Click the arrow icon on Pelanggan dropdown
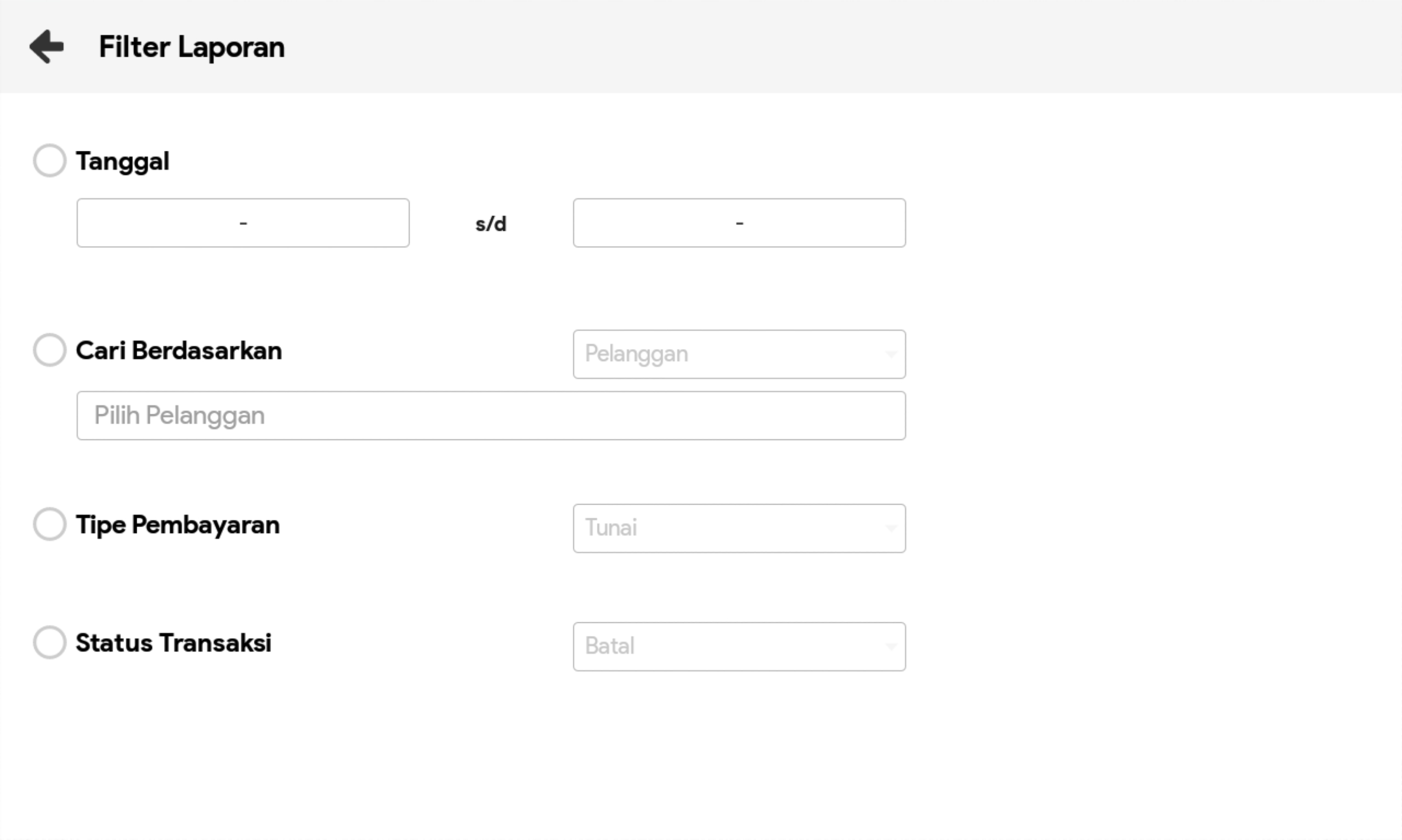 click(x=891, y=354)
